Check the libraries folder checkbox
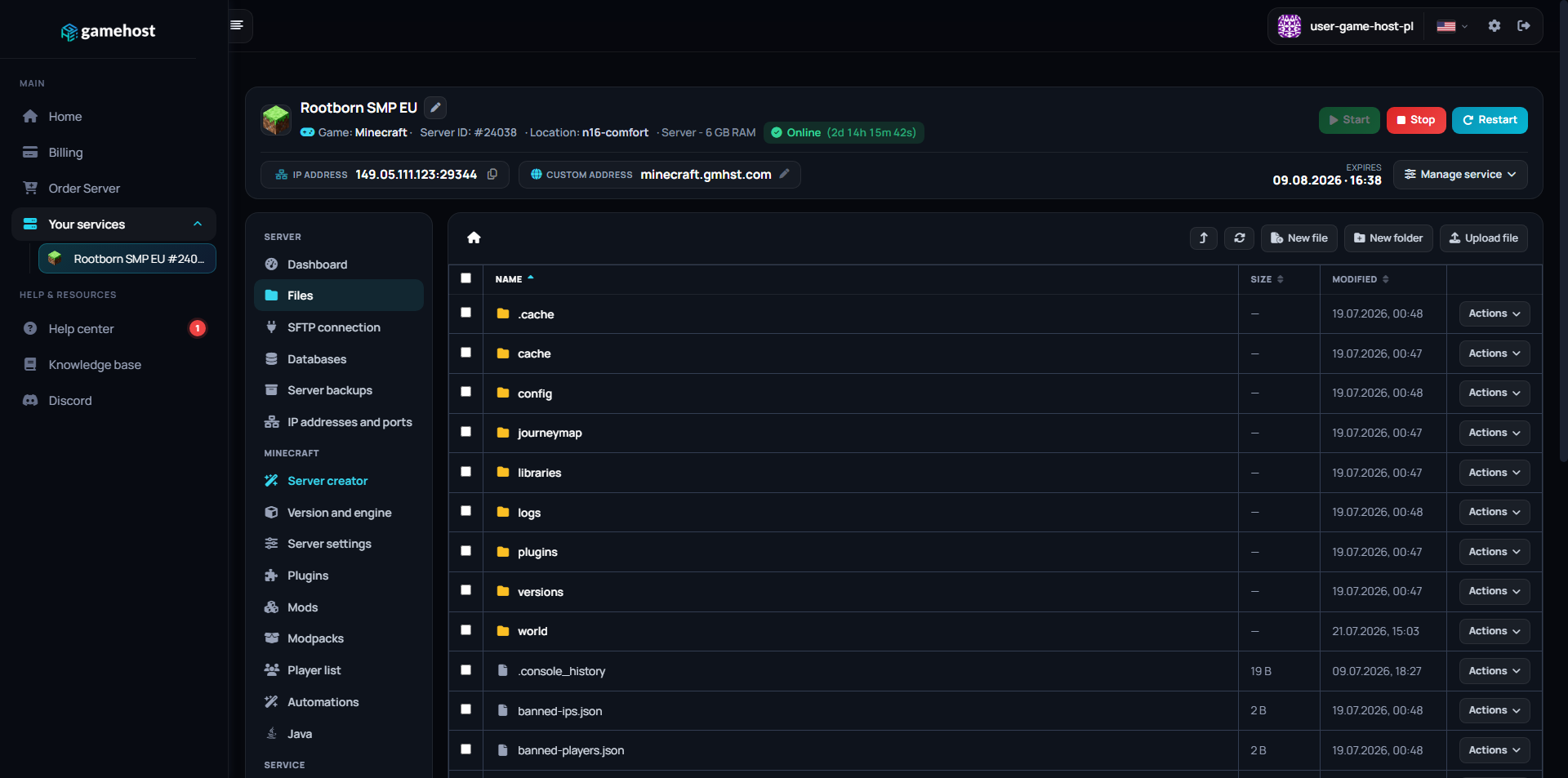This screenshot has height=778, width=1568. (x=466, y=471)
